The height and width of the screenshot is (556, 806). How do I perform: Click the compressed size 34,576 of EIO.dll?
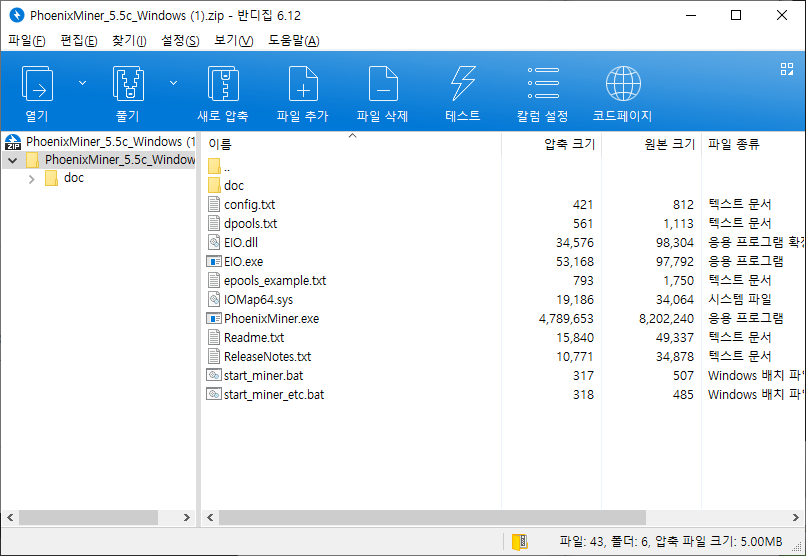pos(575,243)
